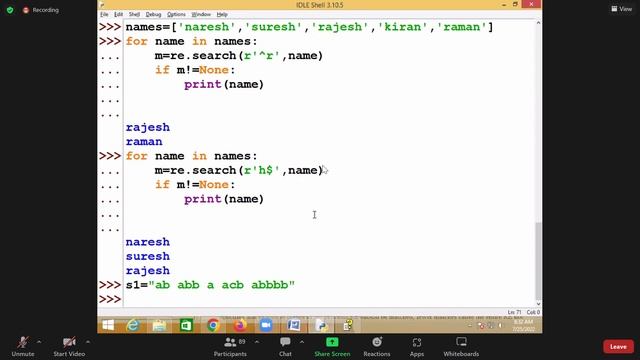
Task: Open the Participants panel
Action: click(x=230, y=347)
